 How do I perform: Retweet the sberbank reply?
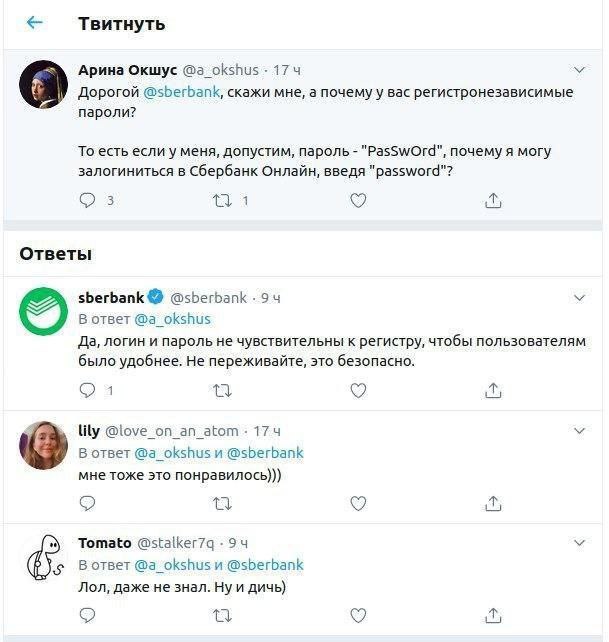pos(223,390)
